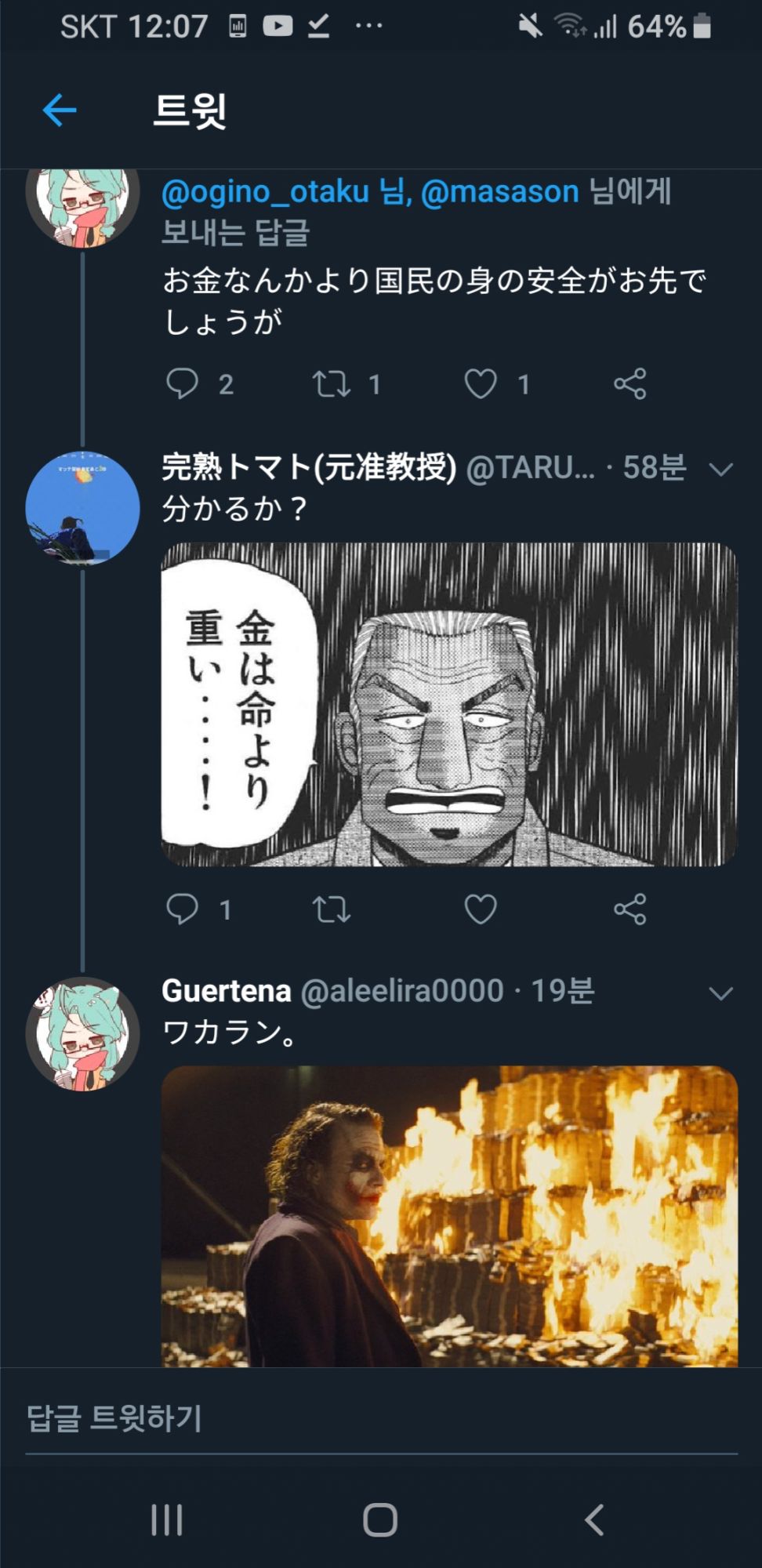Share the first tweet via share icon
Screen dimensions: 762x1568
[x=630, y=383]
